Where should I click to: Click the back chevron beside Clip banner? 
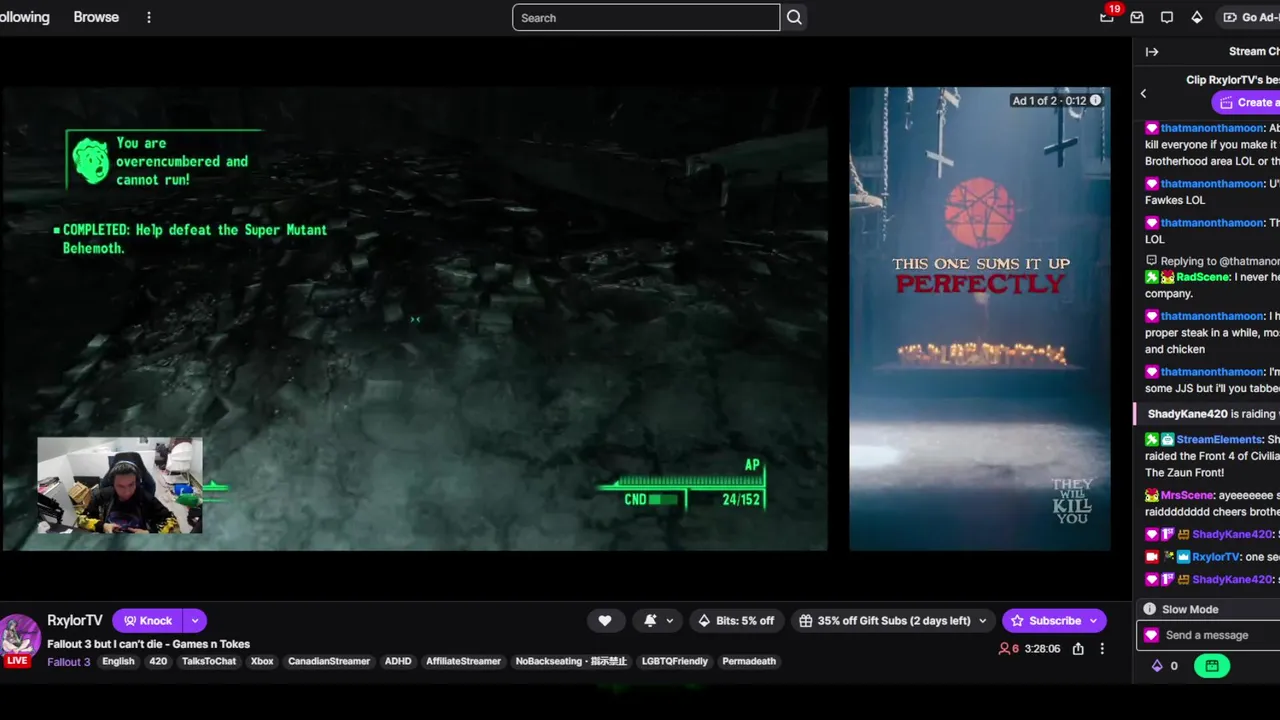(x=1144, y=93)
